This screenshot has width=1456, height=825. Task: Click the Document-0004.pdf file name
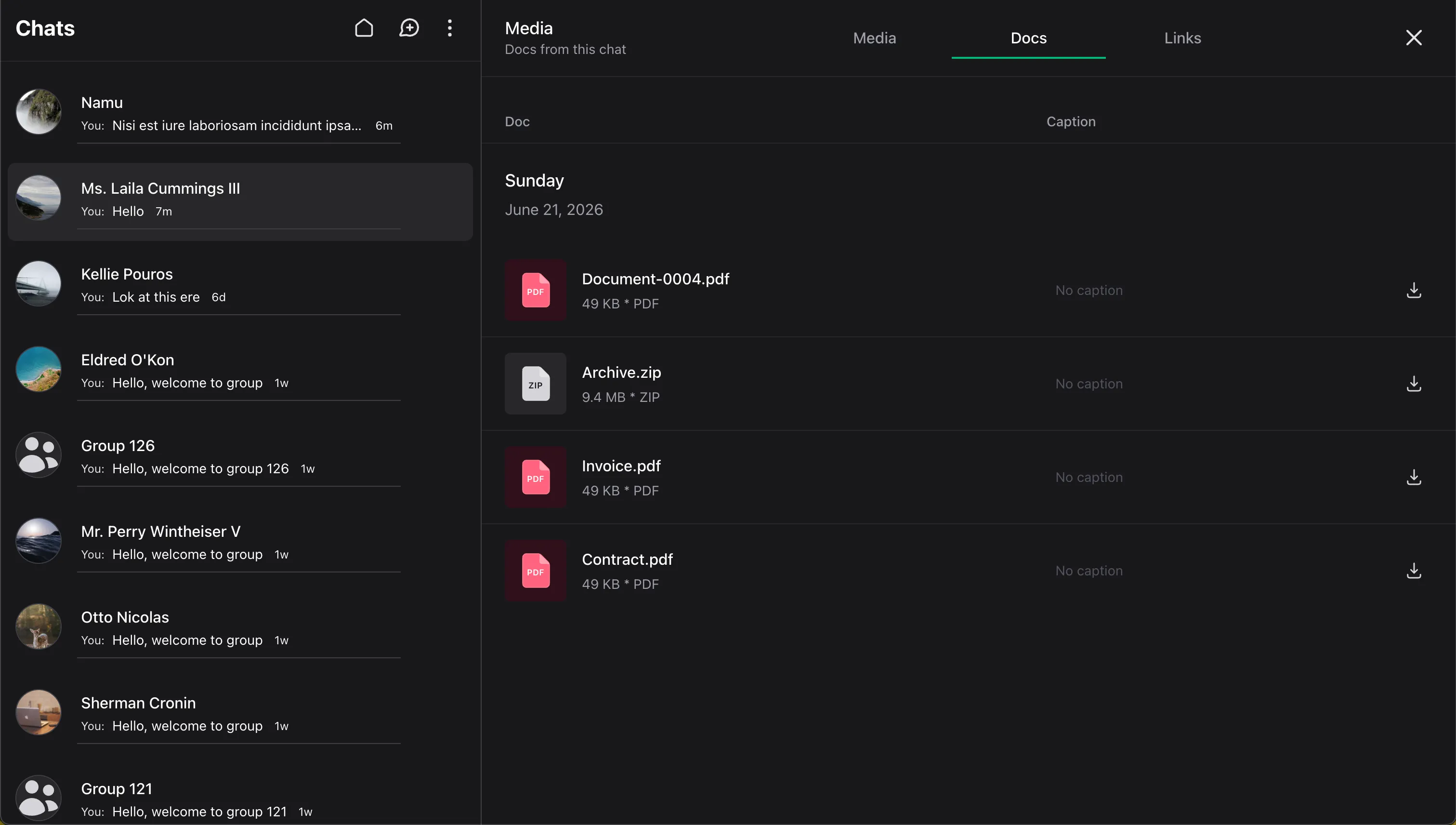coord(655,279)
